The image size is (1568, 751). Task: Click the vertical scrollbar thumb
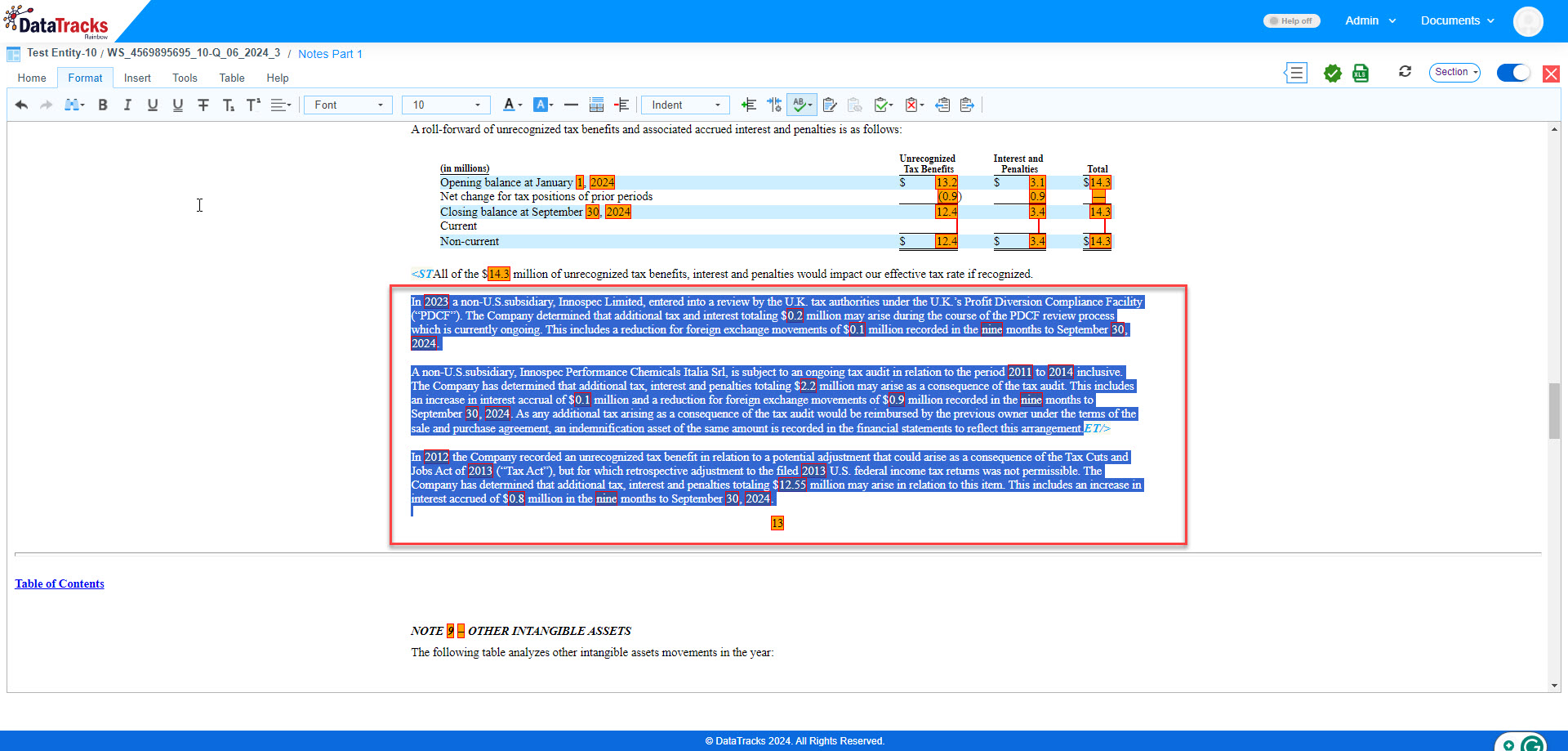(x=1554, y=411)
